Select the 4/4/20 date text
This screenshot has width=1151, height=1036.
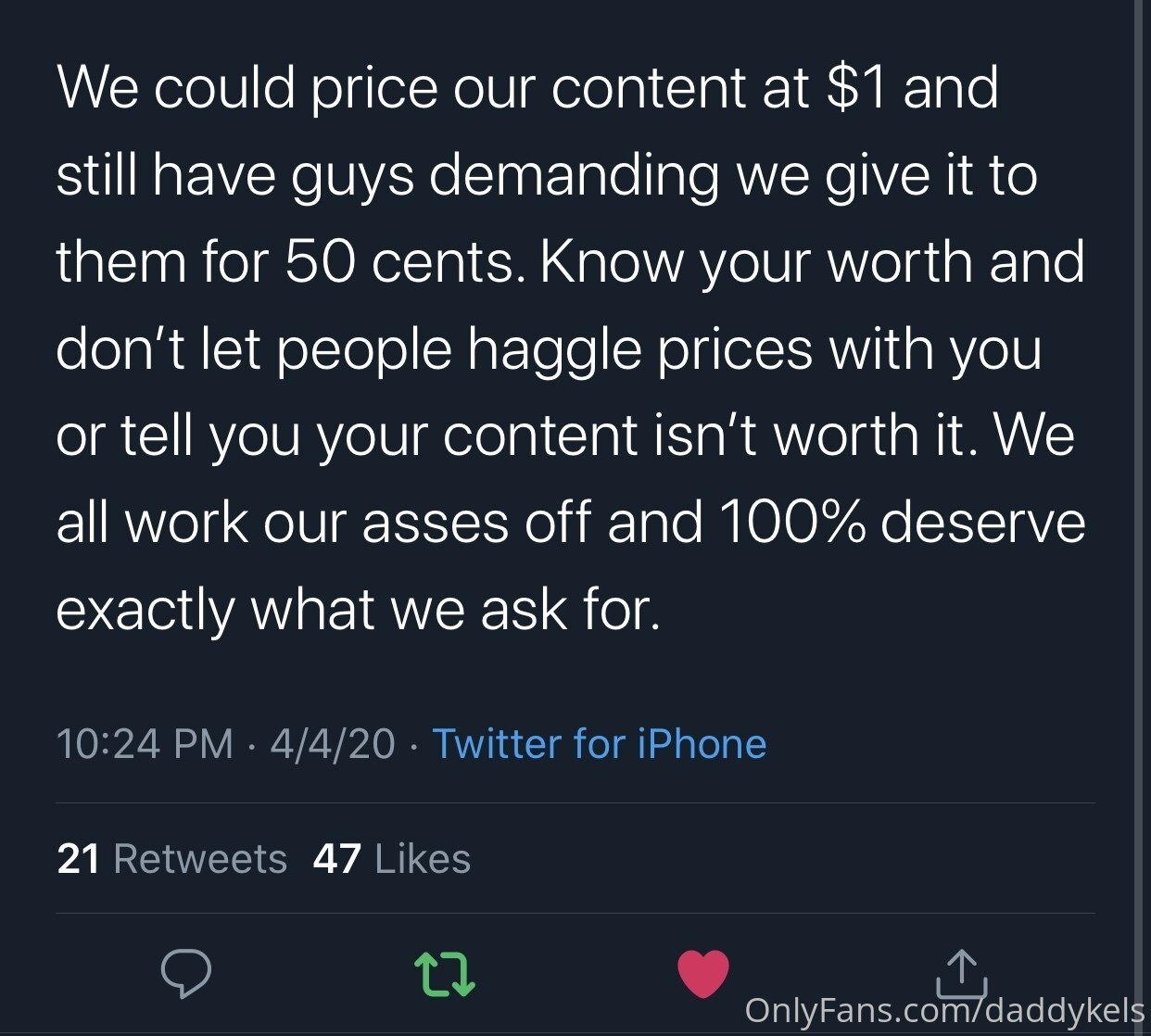point(333,744)
